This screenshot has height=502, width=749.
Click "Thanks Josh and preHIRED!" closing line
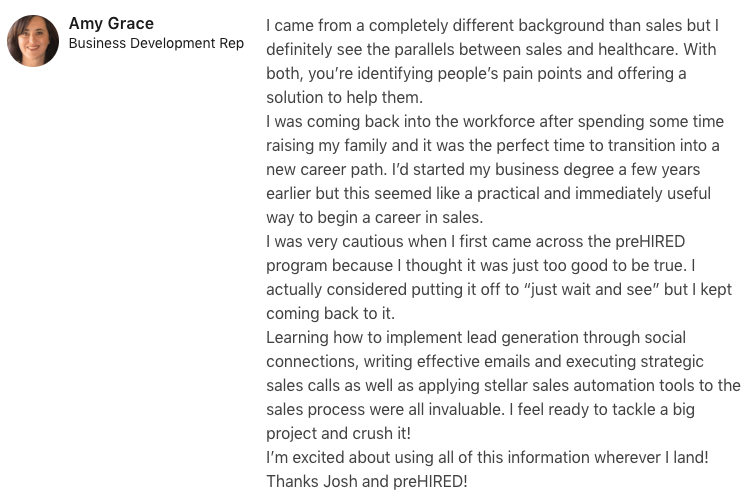[366, 481]
